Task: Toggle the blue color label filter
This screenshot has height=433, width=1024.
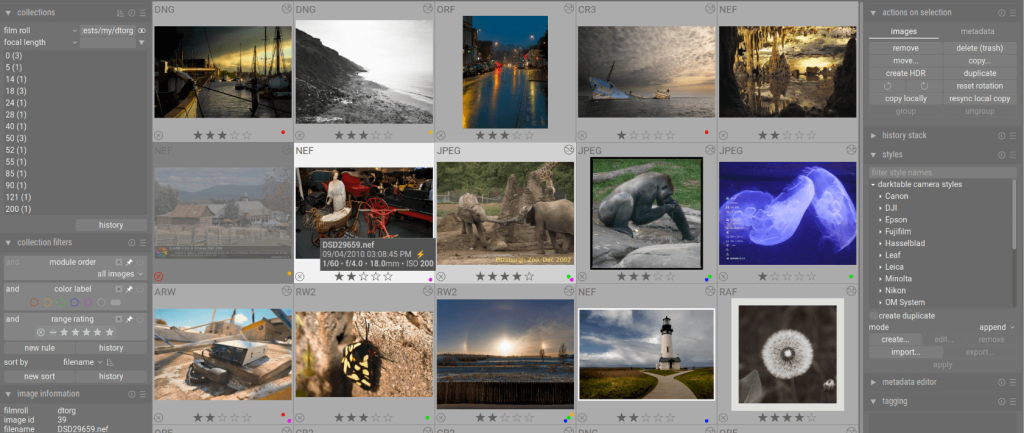Action: 74,302
